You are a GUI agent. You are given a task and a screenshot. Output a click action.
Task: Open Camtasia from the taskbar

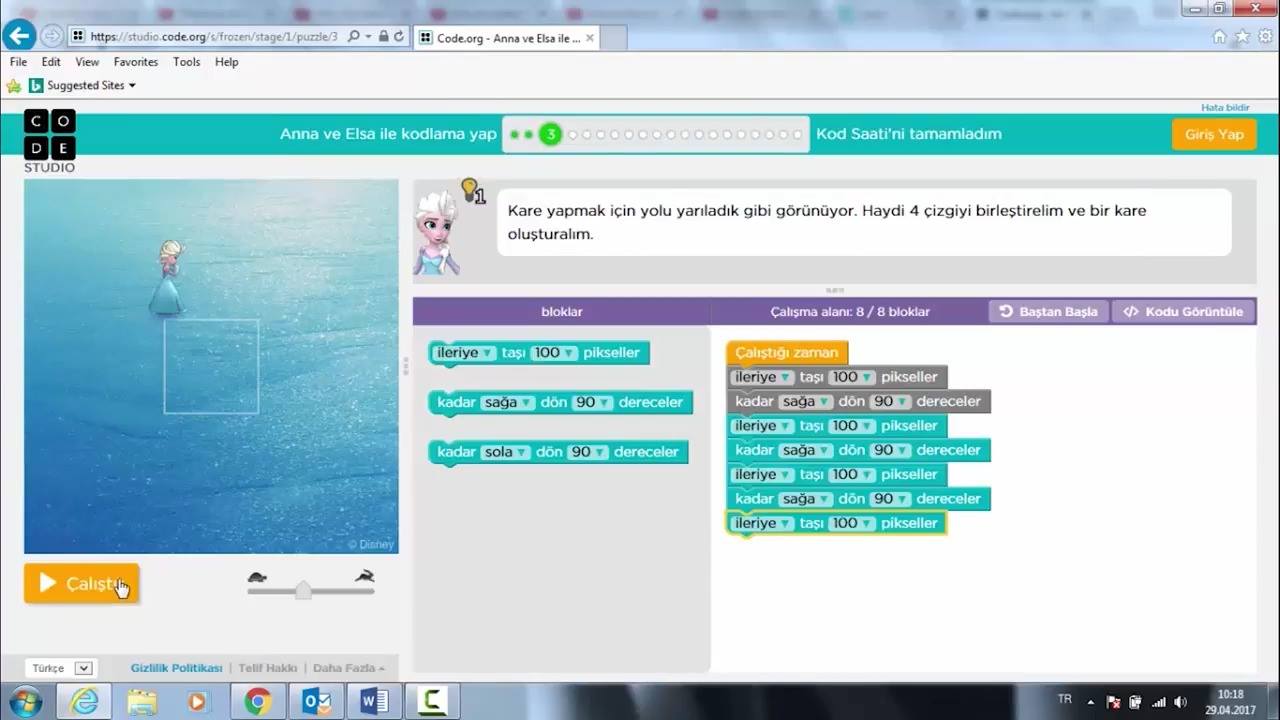pos(432,702)
